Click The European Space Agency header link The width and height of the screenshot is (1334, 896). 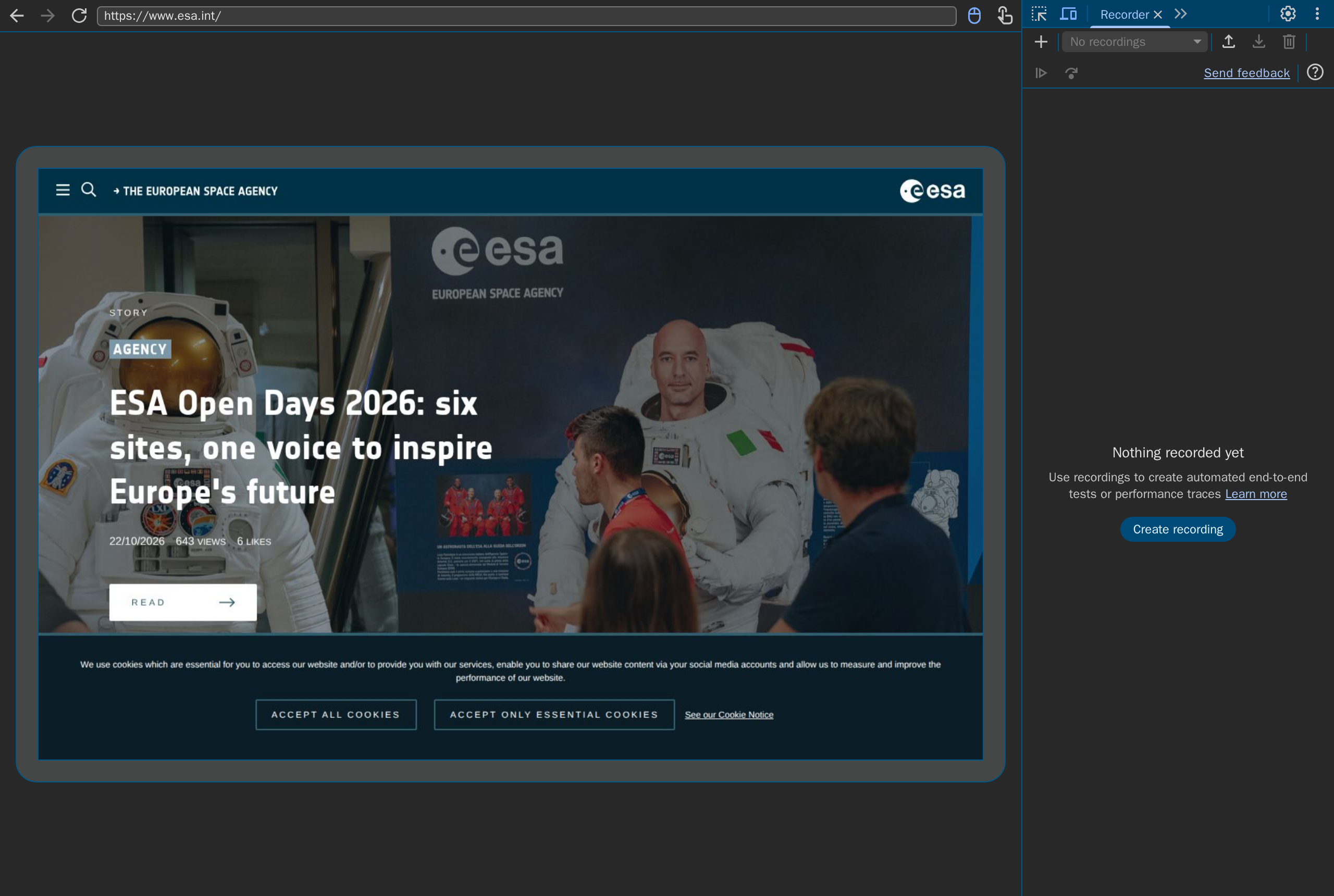195,191
